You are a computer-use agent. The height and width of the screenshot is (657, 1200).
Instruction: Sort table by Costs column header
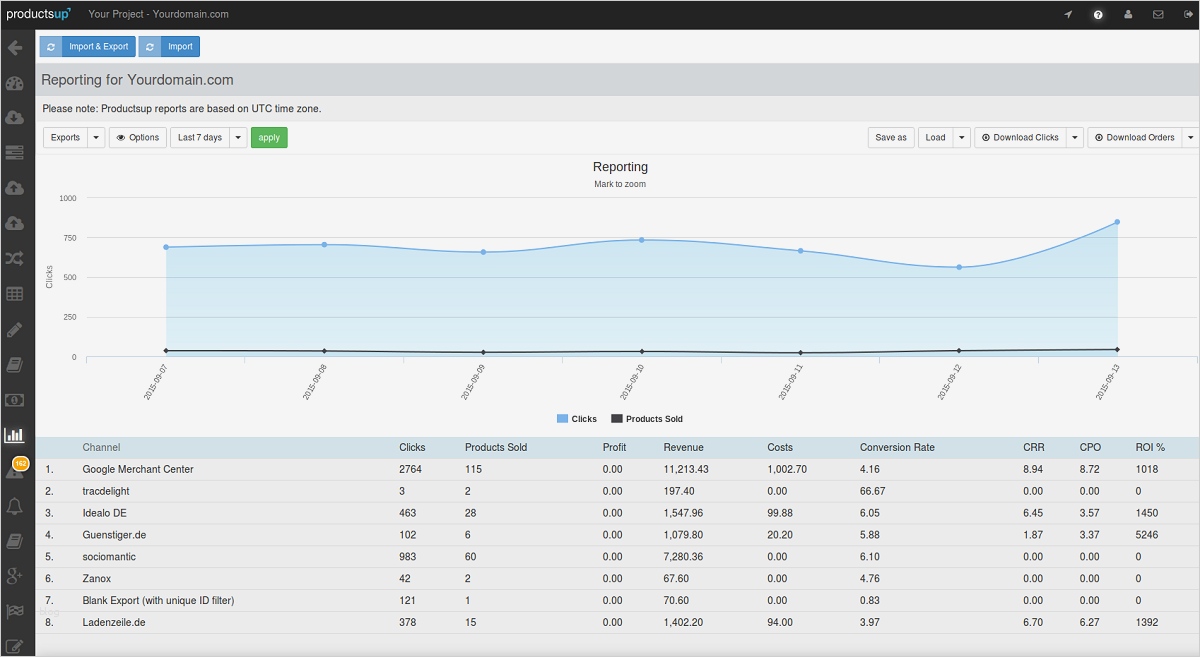point(780,447)
